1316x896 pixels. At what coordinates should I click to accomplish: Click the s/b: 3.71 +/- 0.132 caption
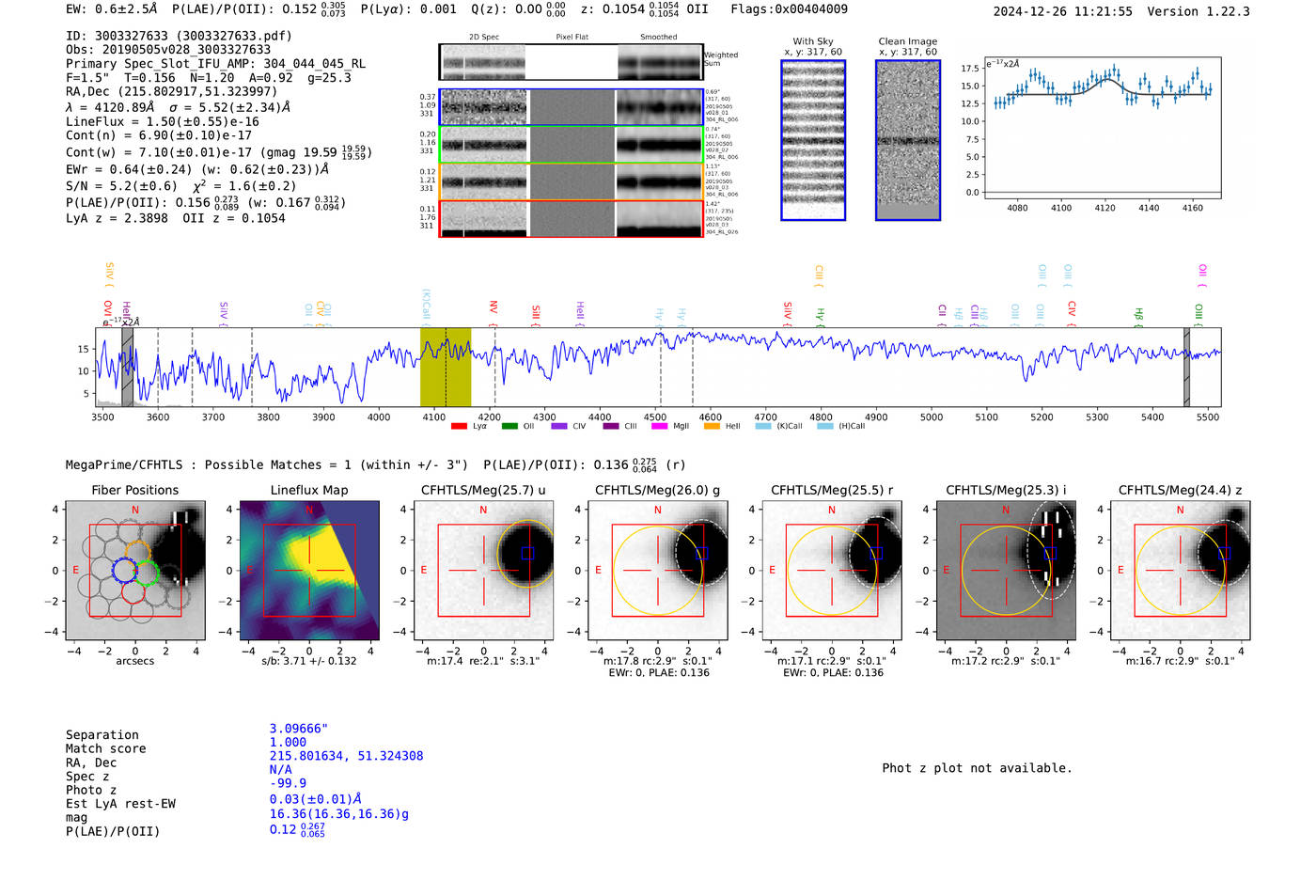point(309,661)
